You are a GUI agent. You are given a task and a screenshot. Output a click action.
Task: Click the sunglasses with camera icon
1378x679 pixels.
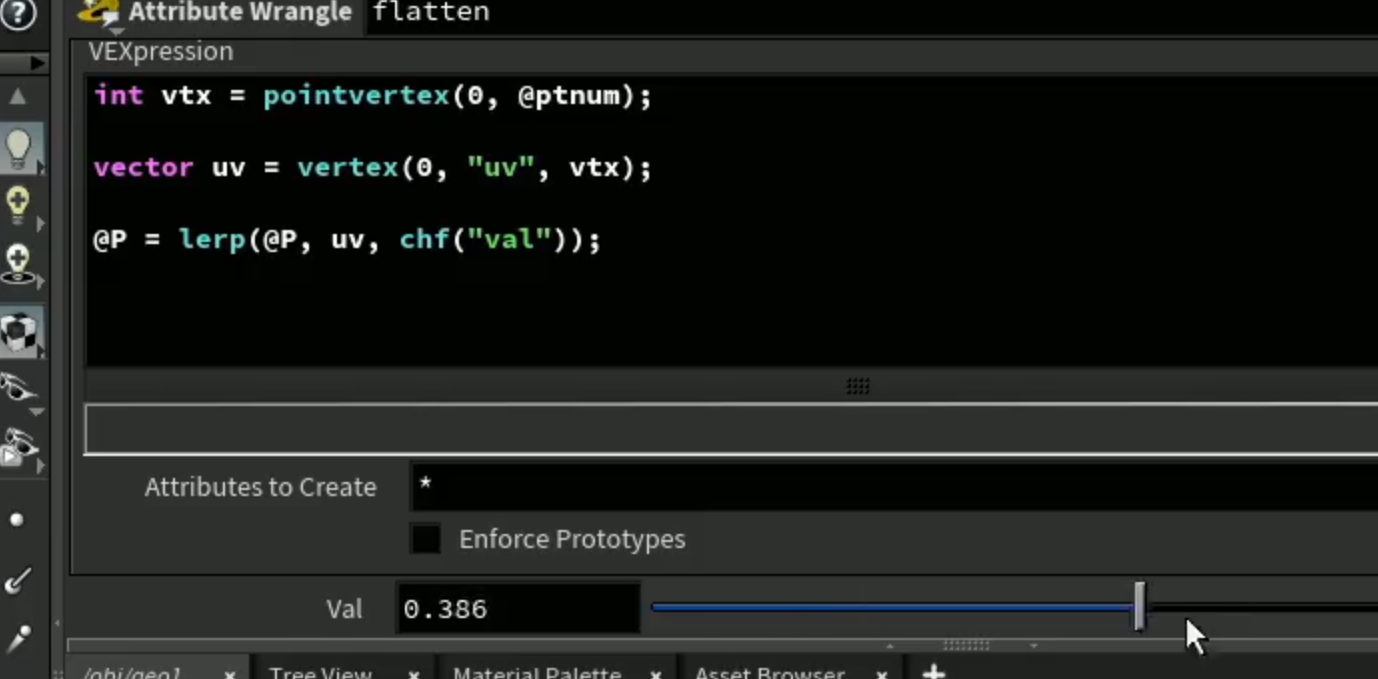[x=19, y=448]
